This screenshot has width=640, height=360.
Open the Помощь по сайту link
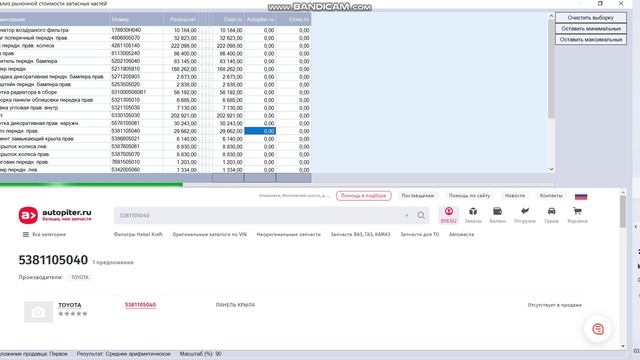[469, 196]
